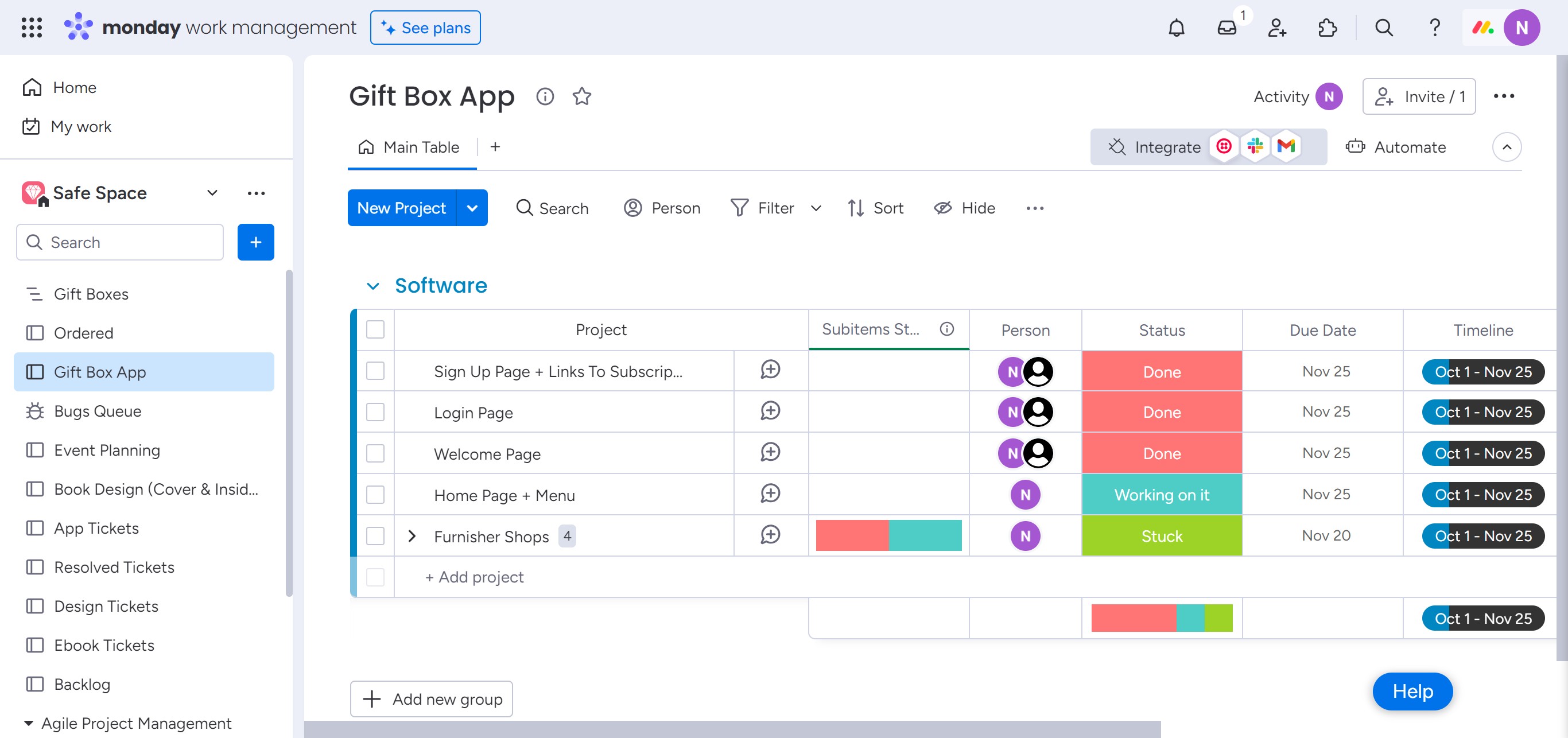This screenshot has height=738, width=1568.
Task: Open the inbox tray icon
Action: point(1226,28)
